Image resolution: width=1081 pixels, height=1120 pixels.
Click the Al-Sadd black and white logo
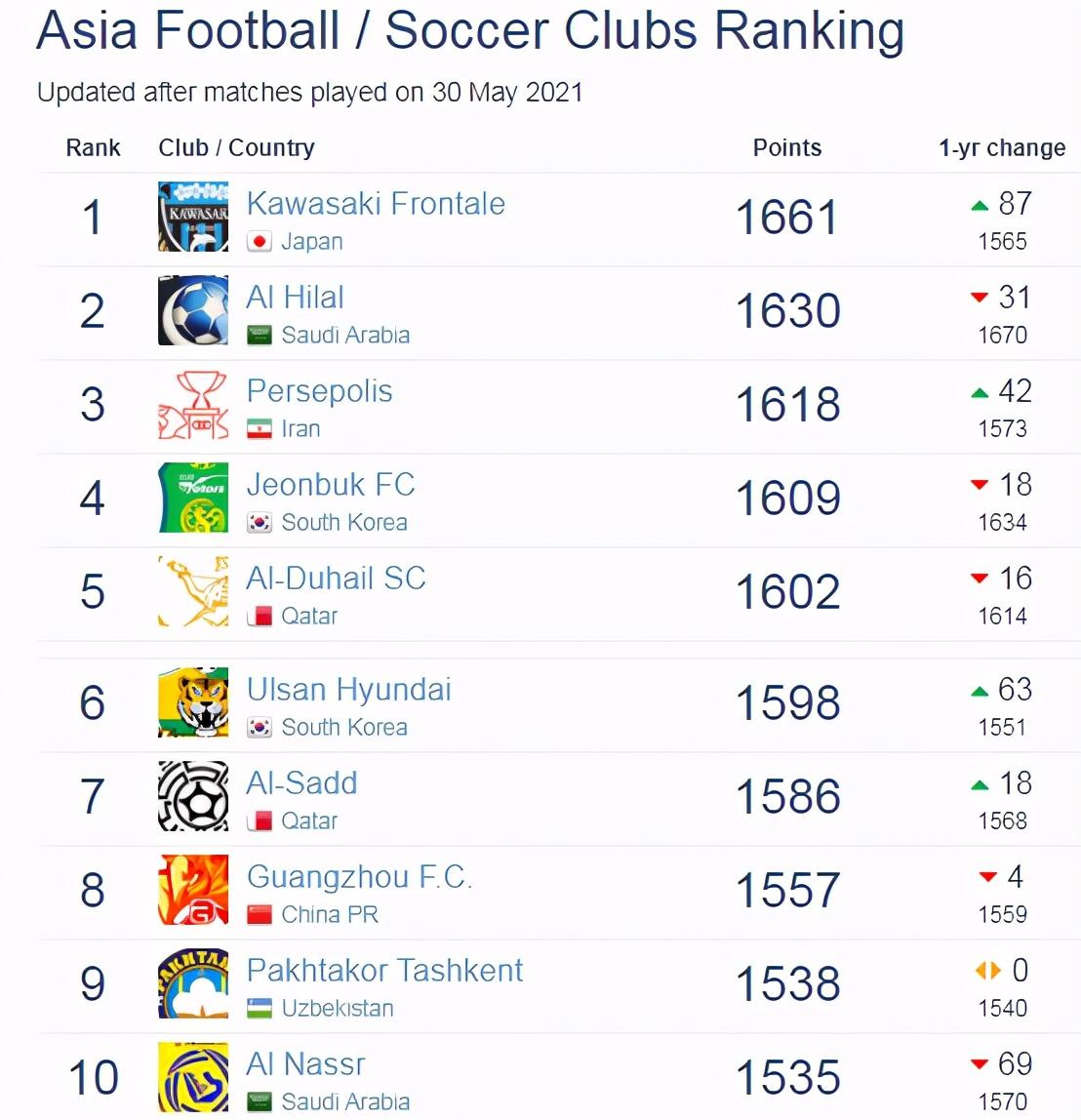pos(193,796)
